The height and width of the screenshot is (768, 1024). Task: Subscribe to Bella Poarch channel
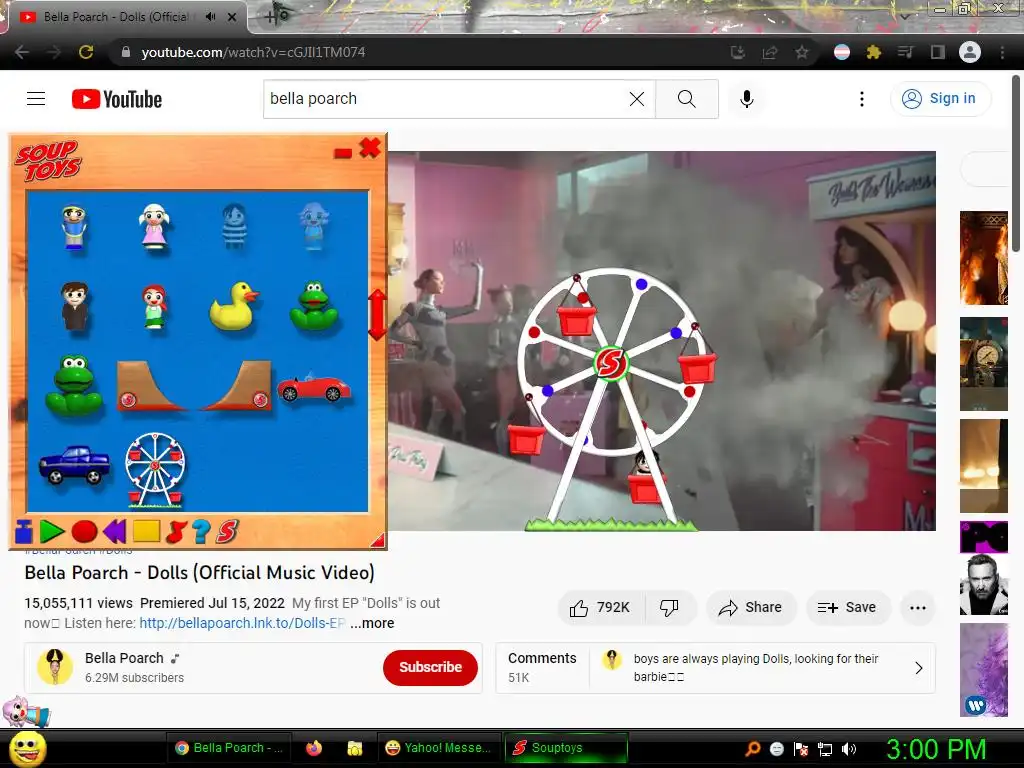pos(430,667)
